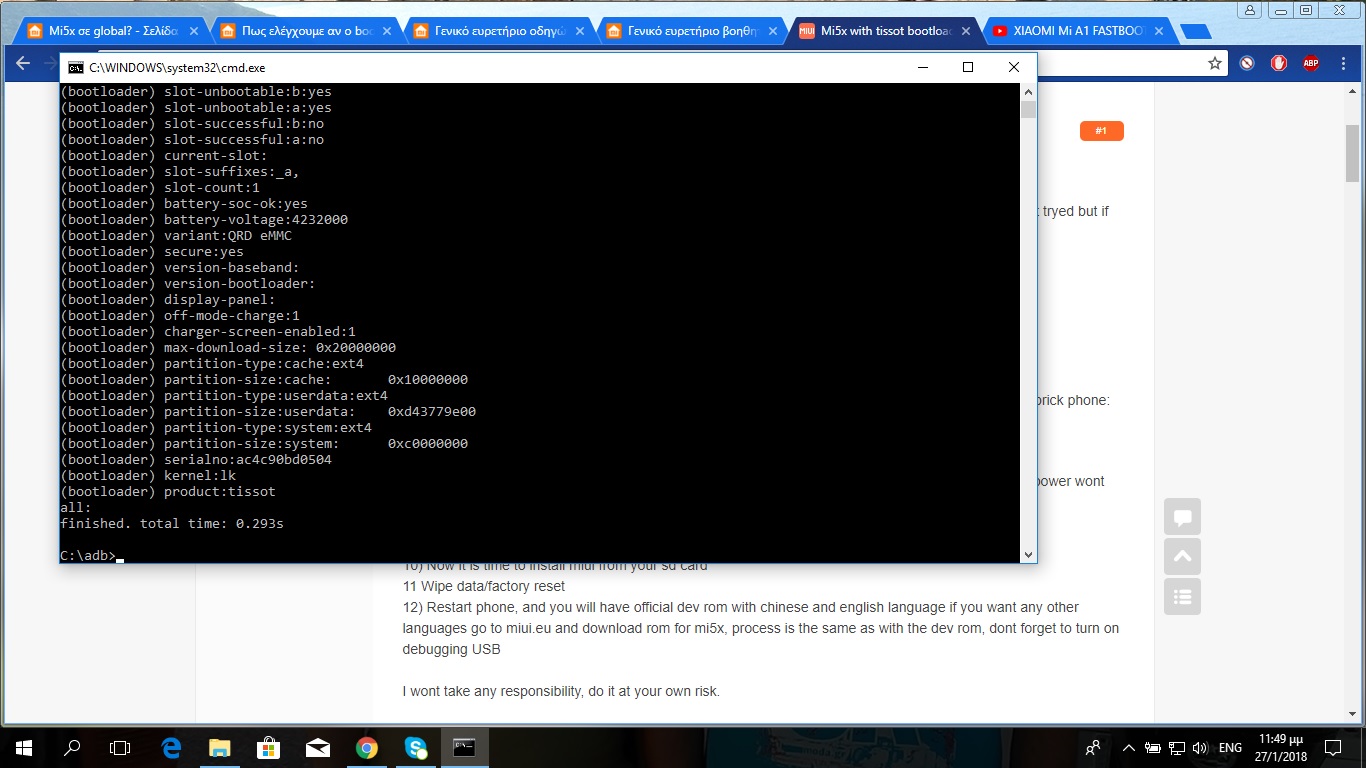Bookmark this page with the star icon

(1215, 63)
